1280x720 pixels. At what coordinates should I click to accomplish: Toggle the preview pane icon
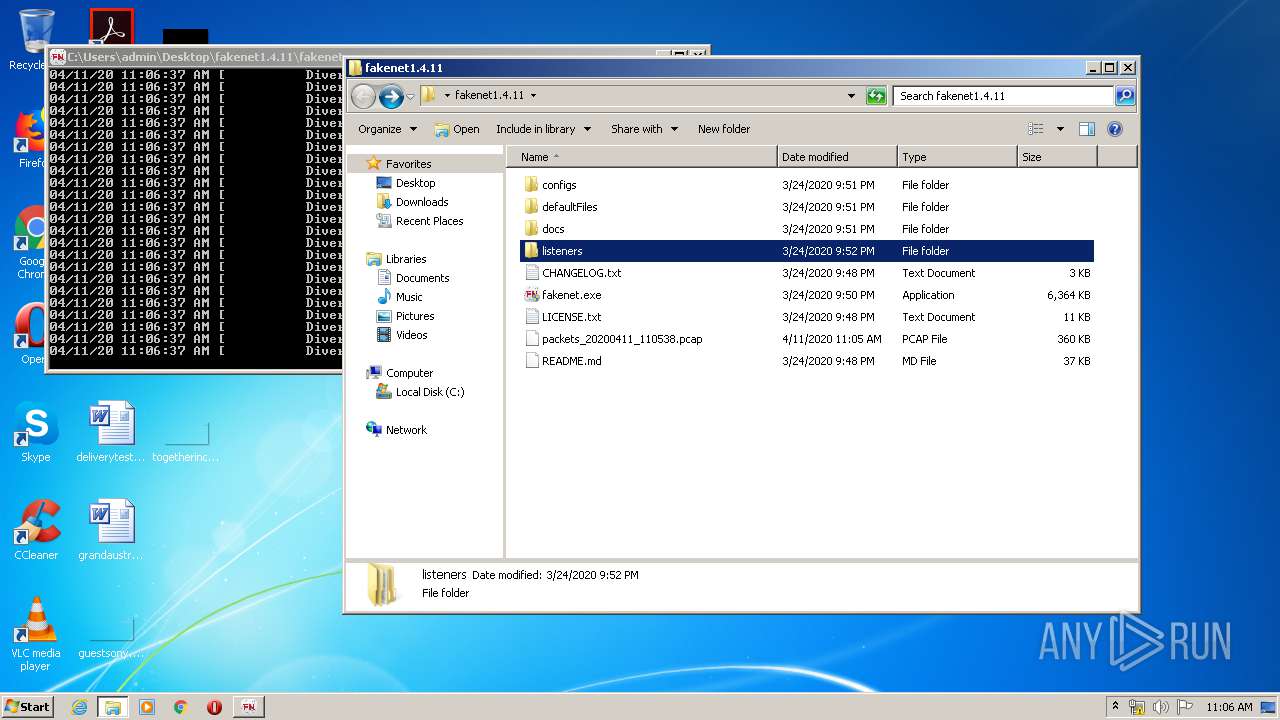click(1087, 129)
